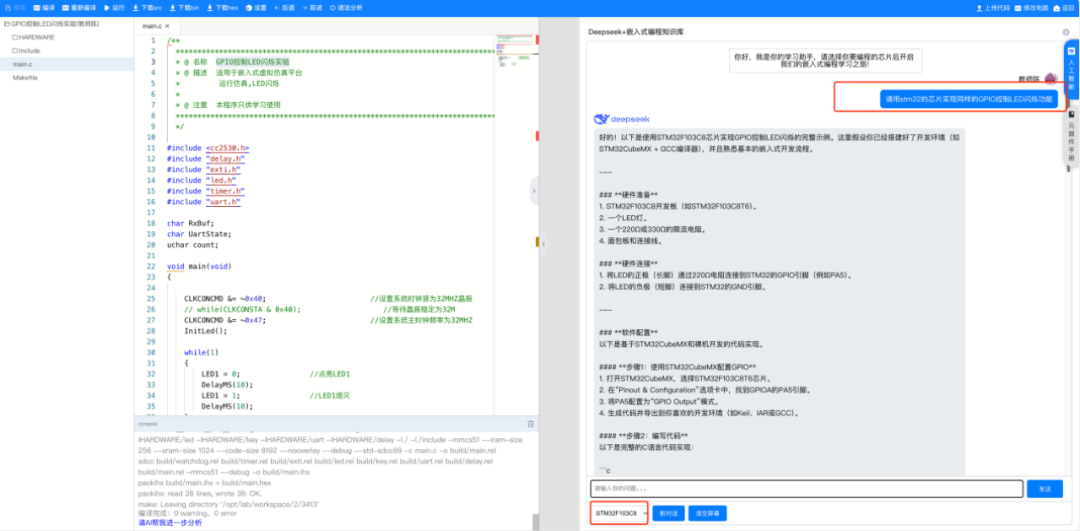Click the editor collapse chevron beside the minimap

tap(534, 191)
